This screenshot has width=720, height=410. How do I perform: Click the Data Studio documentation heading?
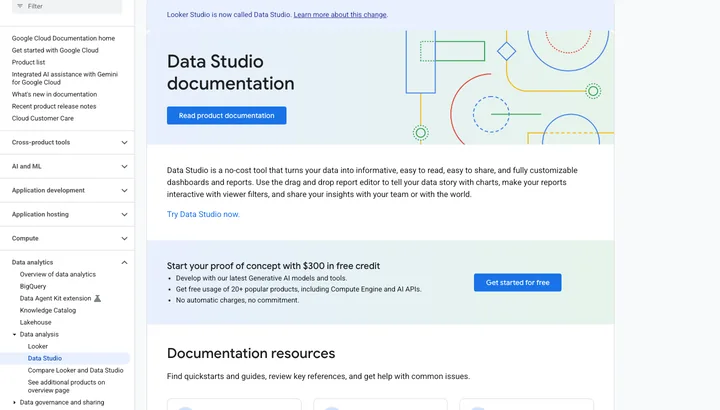click(x=231, y=73)
